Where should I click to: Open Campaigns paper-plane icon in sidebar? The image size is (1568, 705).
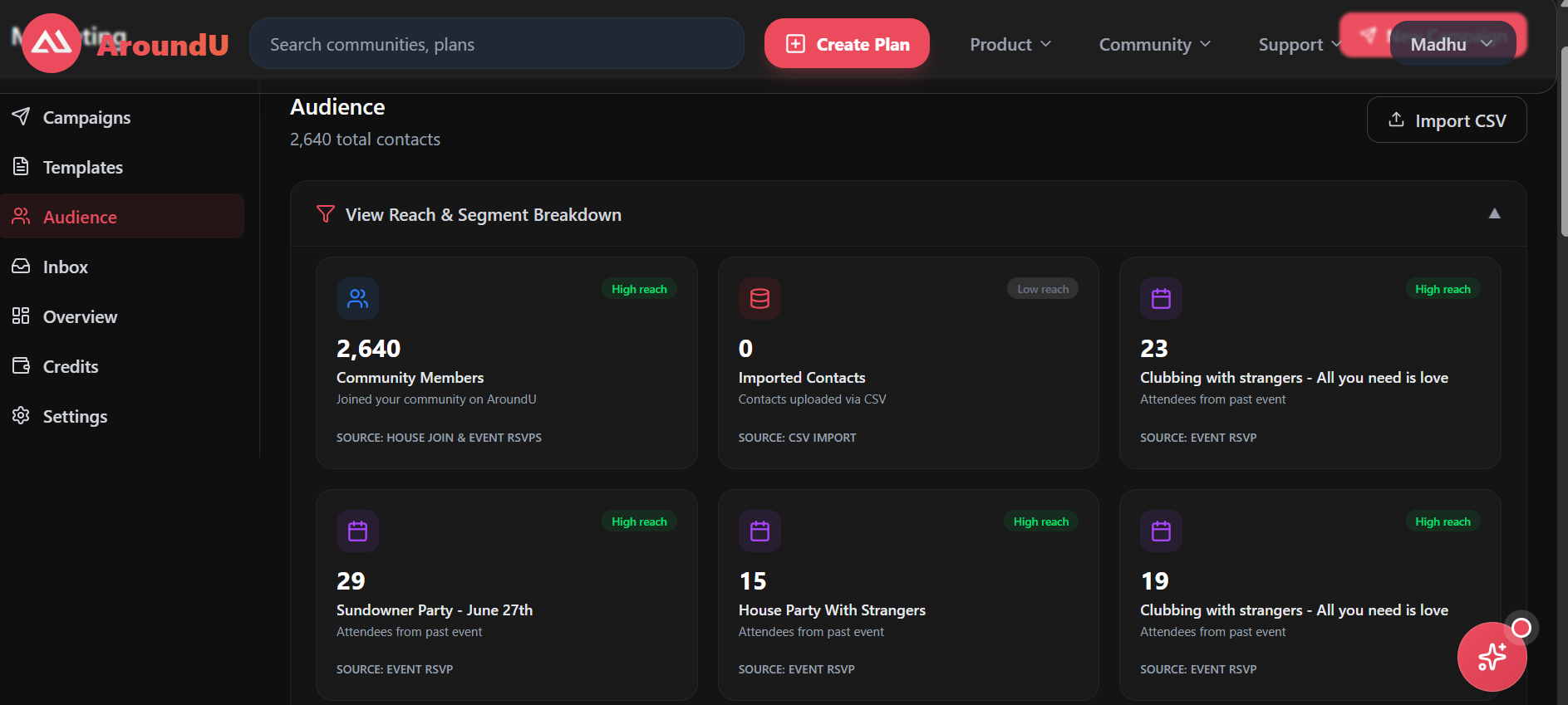tap(21, 116)
